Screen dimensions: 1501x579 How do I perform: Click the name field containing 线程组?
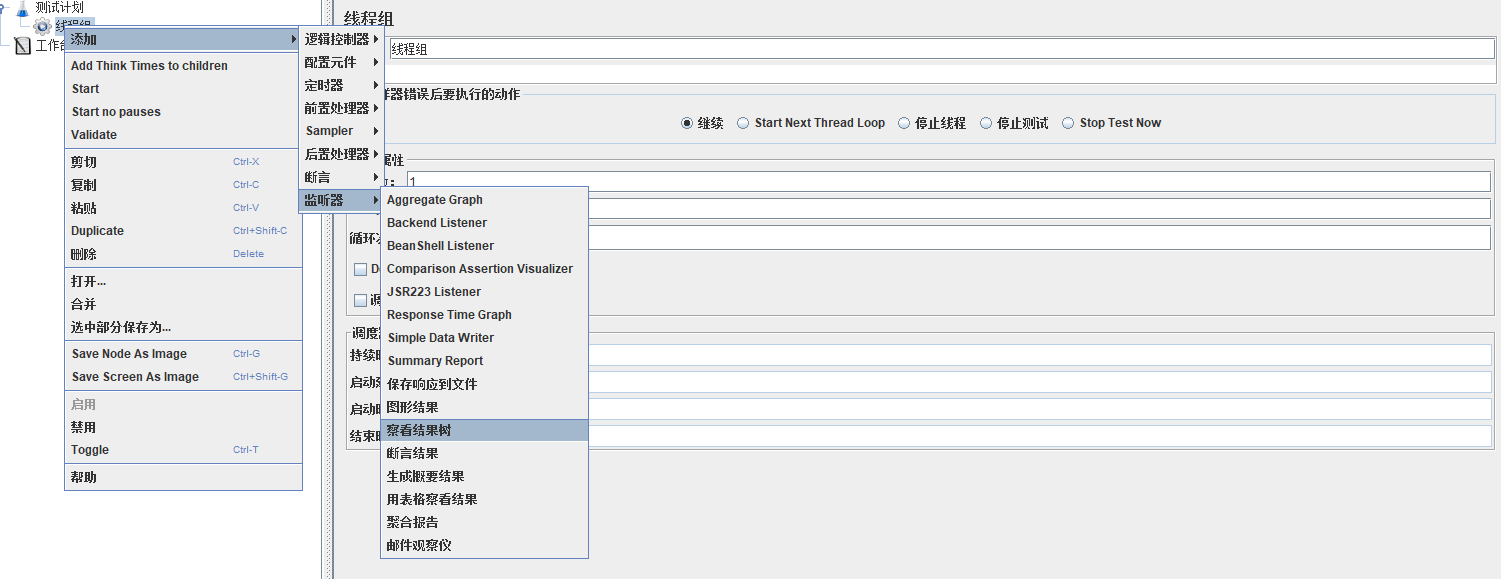943,48
